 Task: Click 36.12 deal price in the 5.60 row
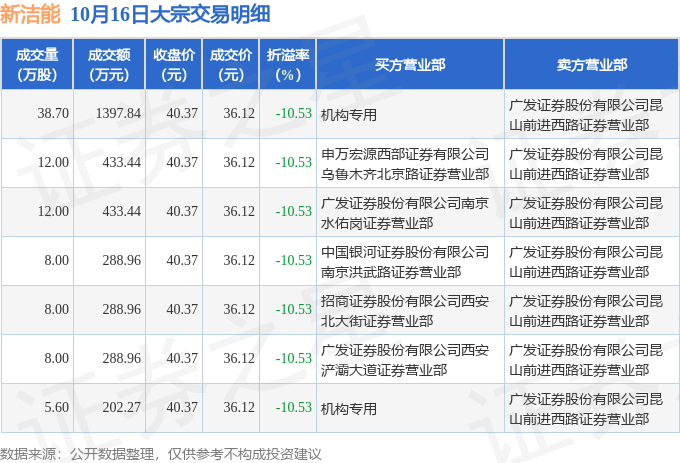239,408
